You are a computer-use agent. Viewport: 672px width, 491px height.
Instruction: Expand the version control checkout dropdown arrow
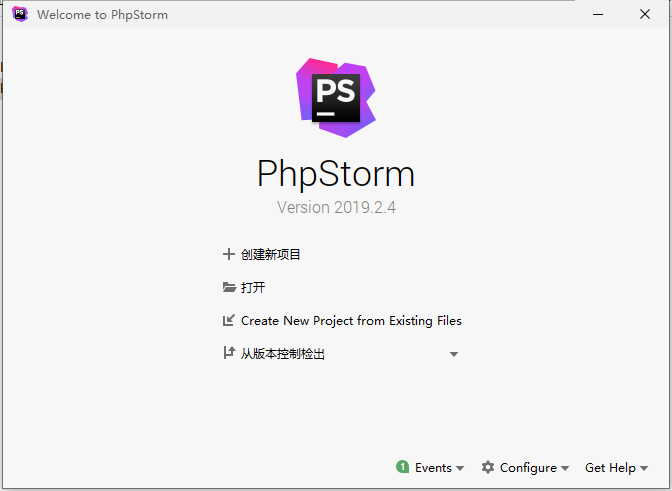pos(454,354)
